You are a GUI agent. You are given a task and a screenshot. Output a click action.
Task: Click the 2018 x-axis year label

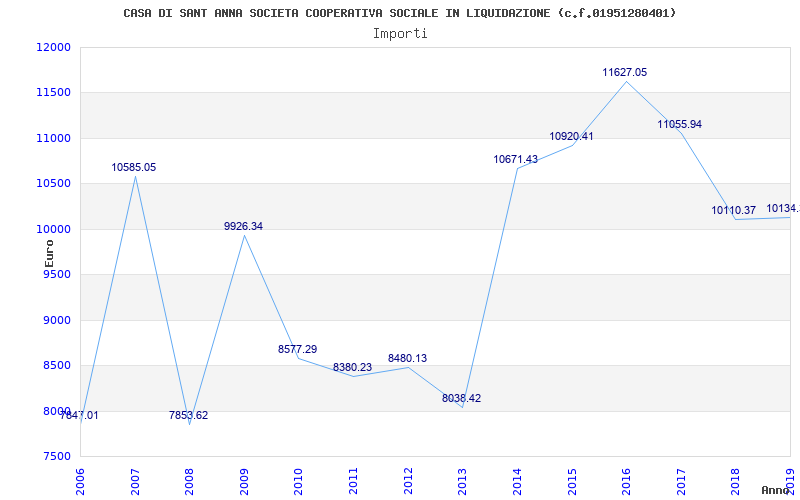click(735, 482)
